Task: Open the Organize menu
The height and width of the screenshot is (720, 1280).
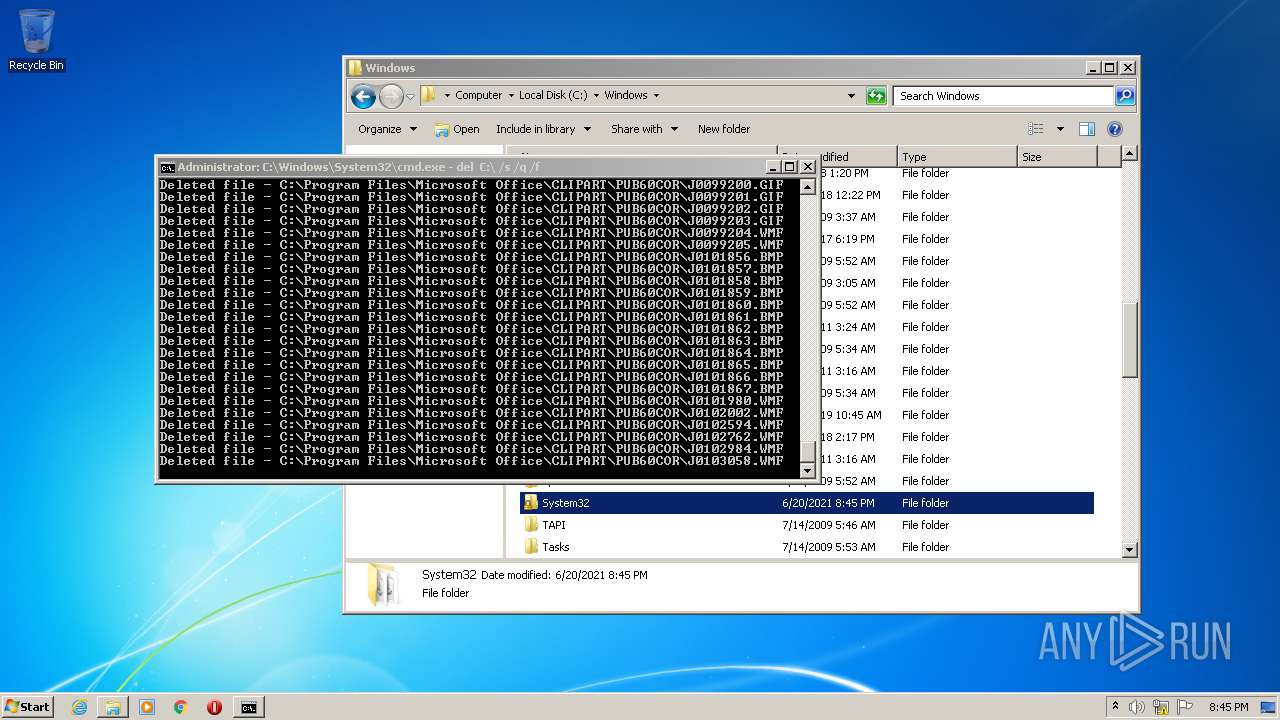Action: tap(387, 129)
